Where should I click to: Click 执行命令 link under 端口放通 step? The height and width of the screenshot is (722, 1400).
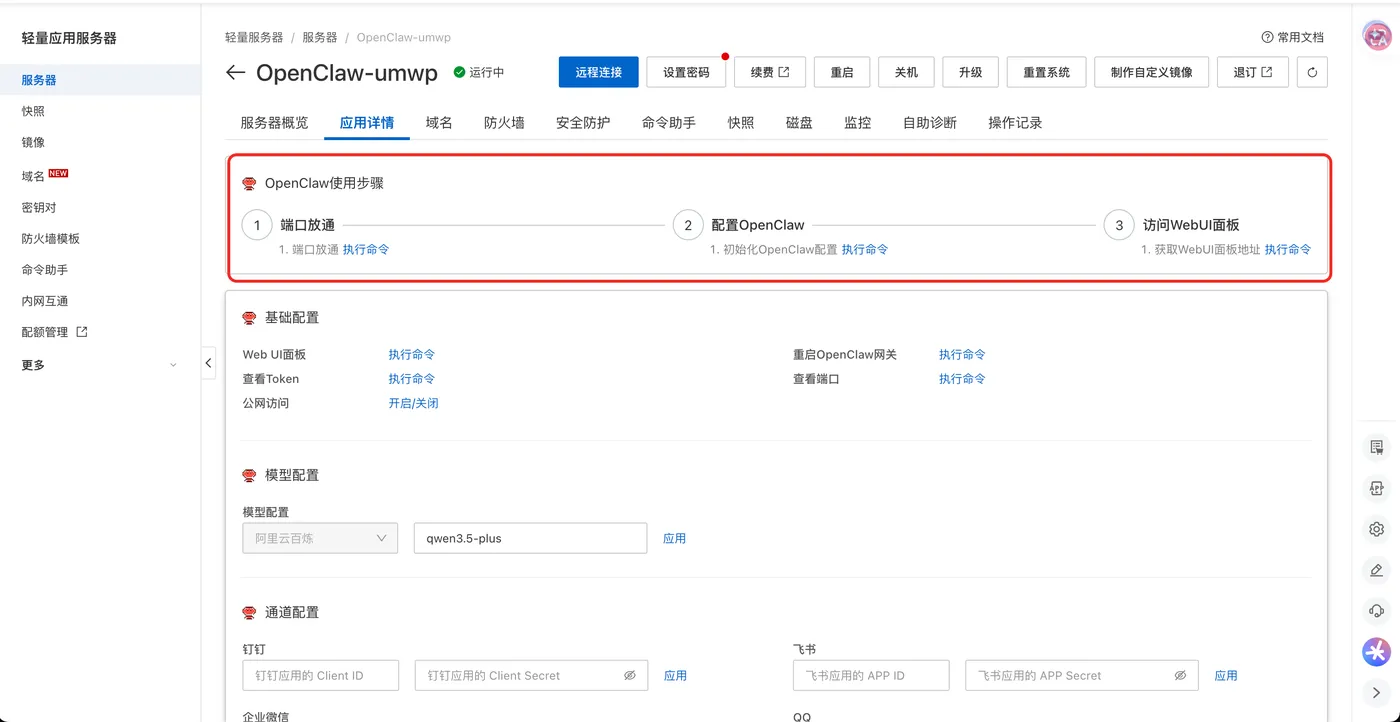tap(366, 249)
